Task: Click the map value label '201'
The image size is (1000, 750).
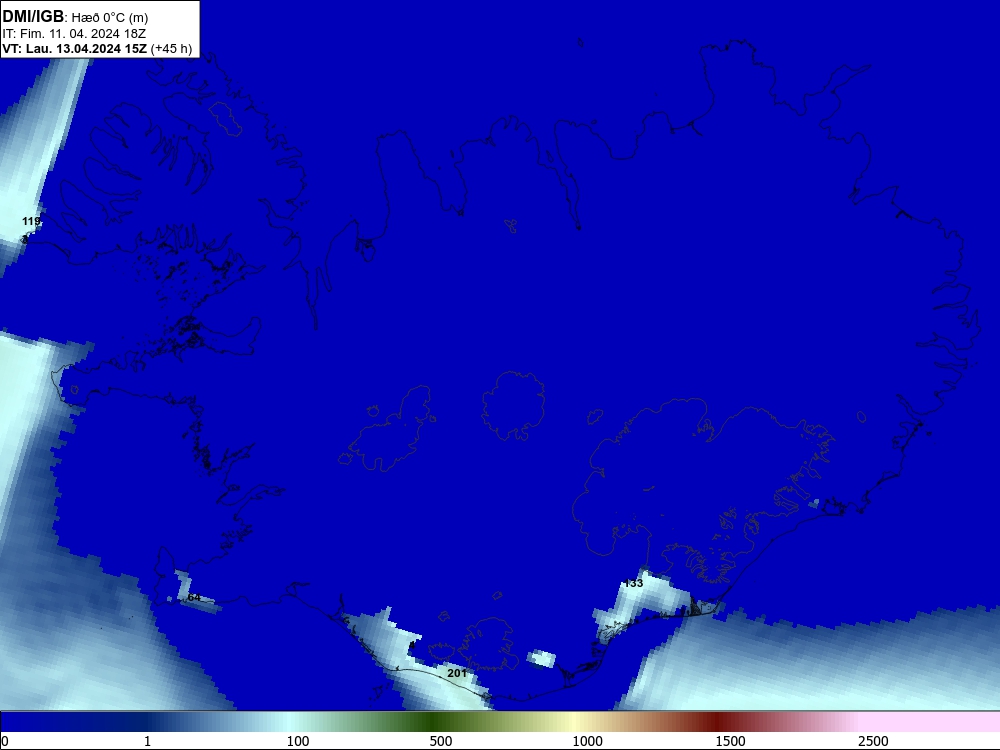Action: [x=457, y=673]
